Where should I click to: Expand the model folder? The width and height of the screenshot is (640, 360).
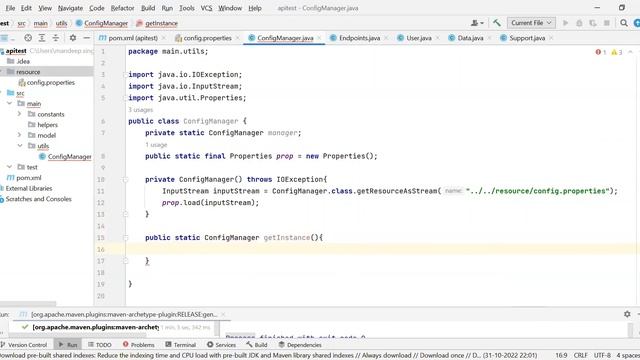pos(19,135)
